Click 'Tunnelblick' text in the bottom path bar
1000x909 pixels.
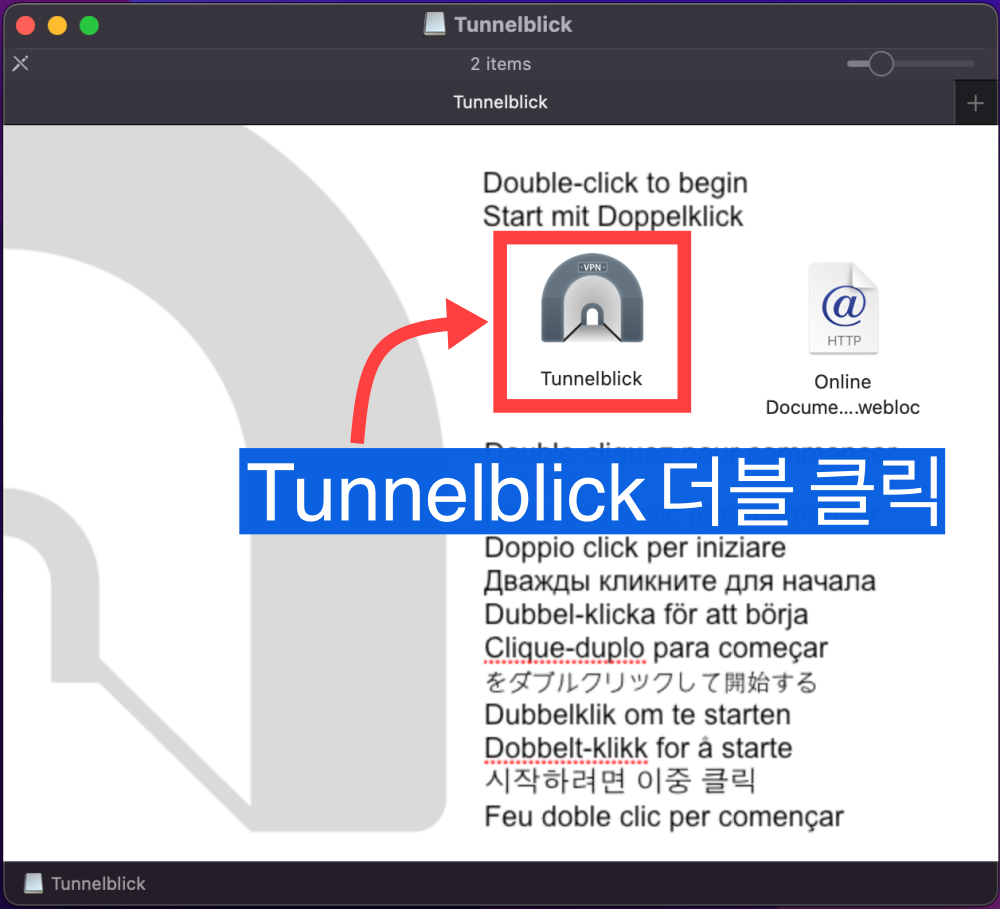[98, 883]
